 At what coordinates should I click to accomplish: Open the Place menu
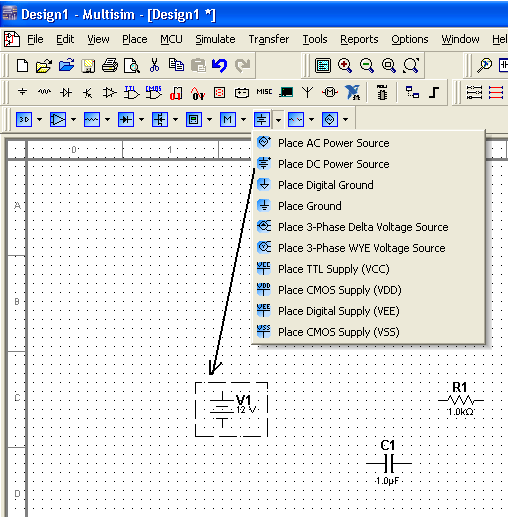click(x=135, y=39)
